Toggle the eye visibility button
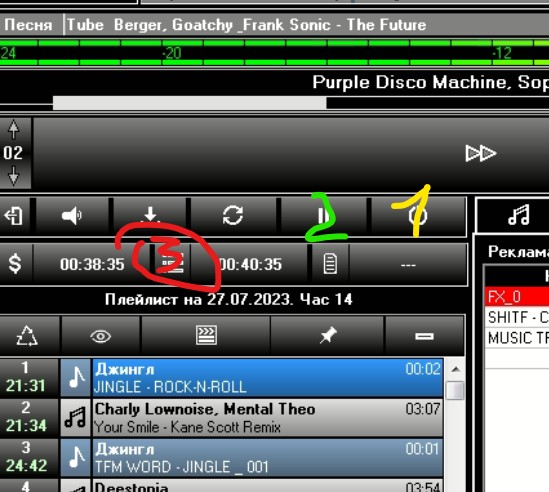 point(101,337)
